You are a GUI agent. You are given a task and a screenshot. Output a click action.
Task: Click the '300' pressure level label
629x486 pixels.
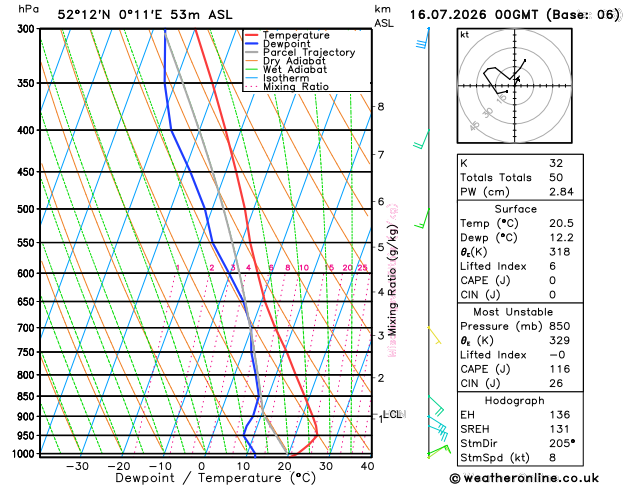click(x=28, y=29)
